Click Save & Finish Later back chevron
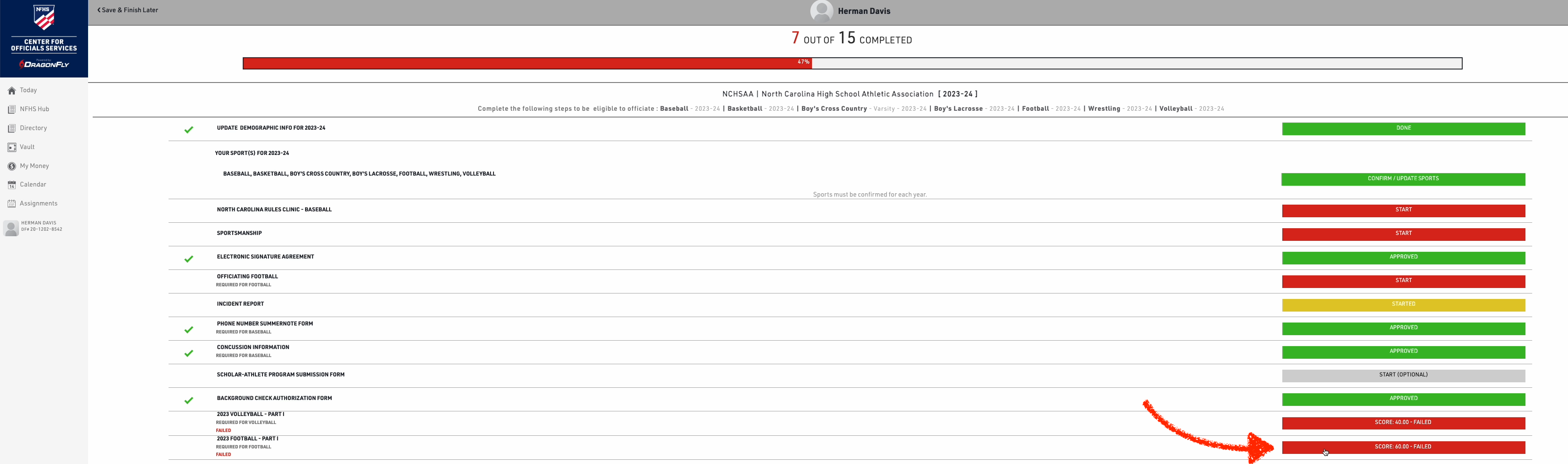Screen dimensions: 1568x464 tap(99, 10)
